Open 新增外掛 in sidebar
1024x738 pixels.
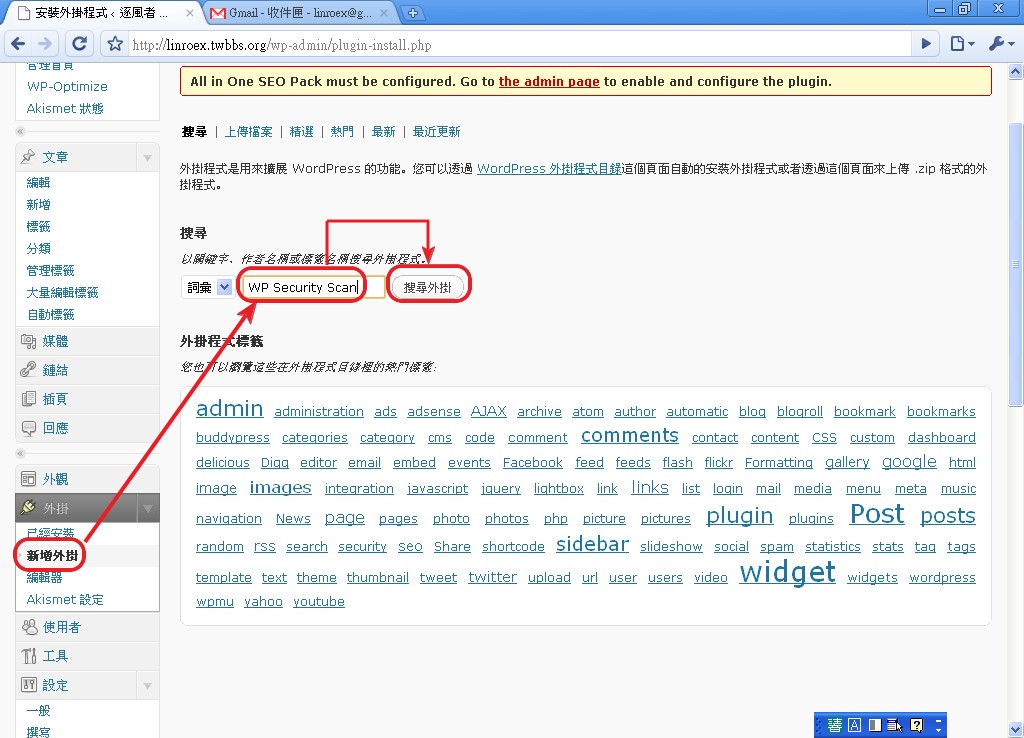click(x=52, y=555)
